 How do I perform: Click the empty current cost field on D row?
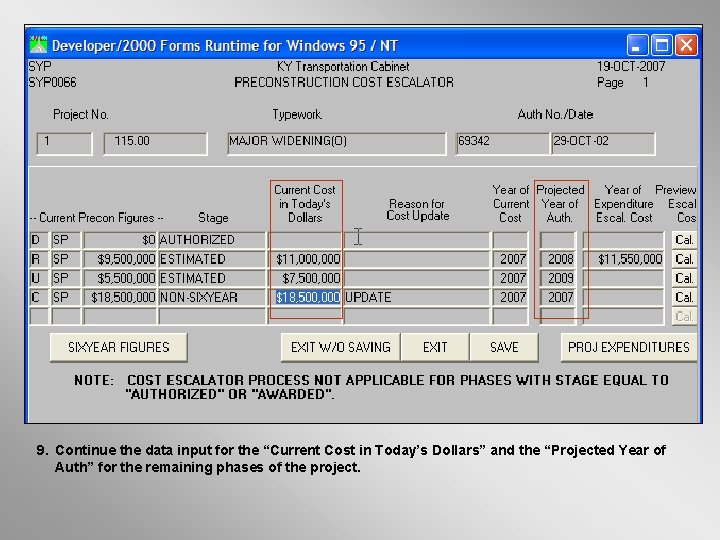coord(306,240)
